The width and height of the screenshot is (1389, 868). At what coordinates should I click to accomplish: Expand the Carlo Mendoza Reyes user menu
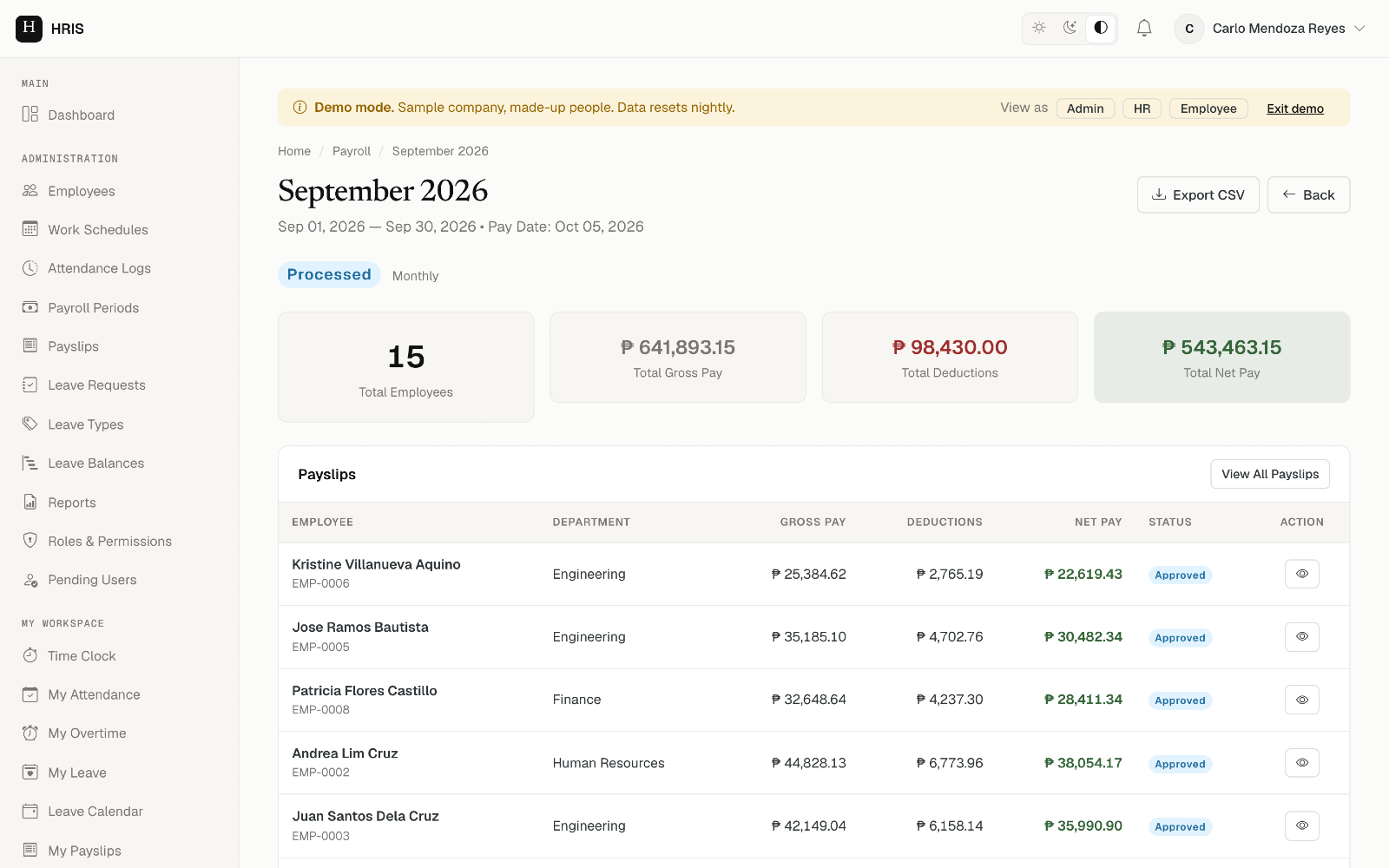[1270, 29]
